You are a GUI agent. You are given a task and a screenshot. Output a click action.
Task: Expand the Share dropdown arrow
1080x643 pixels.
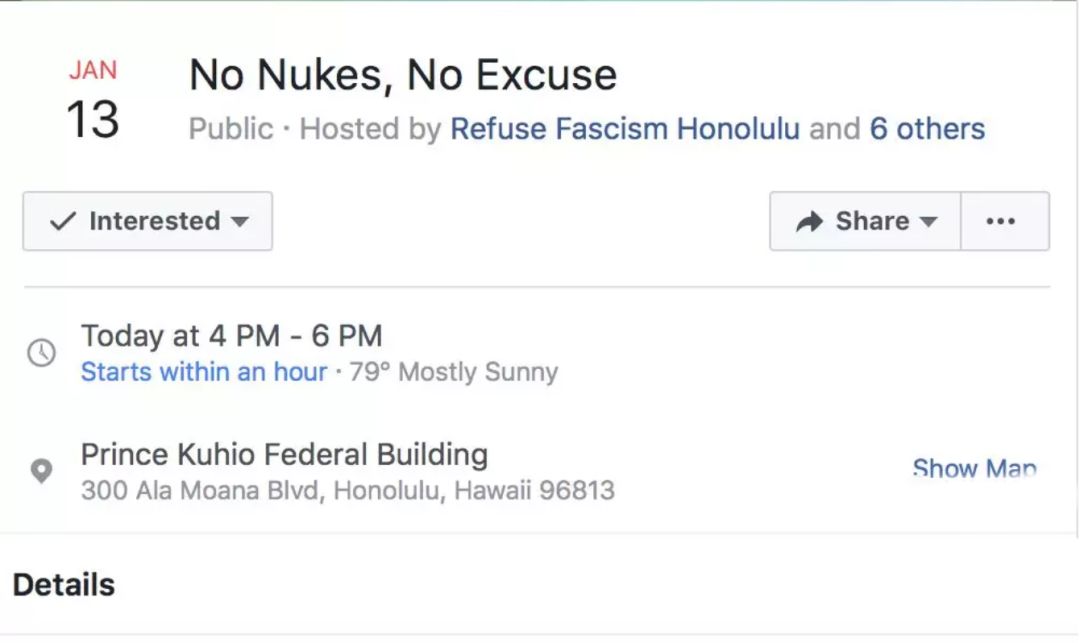pos(928,222)
